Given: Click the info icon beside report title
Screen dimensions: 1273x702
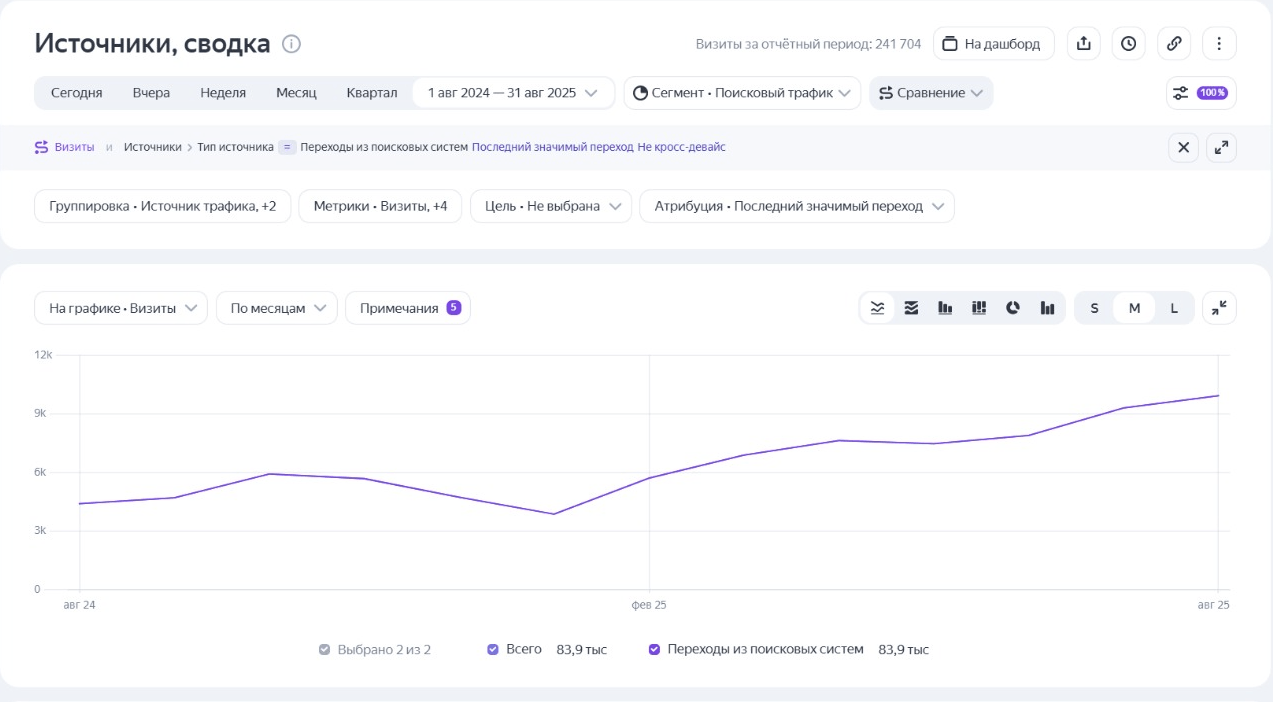Looking at the screenshot, I should (x=291, y=44).
